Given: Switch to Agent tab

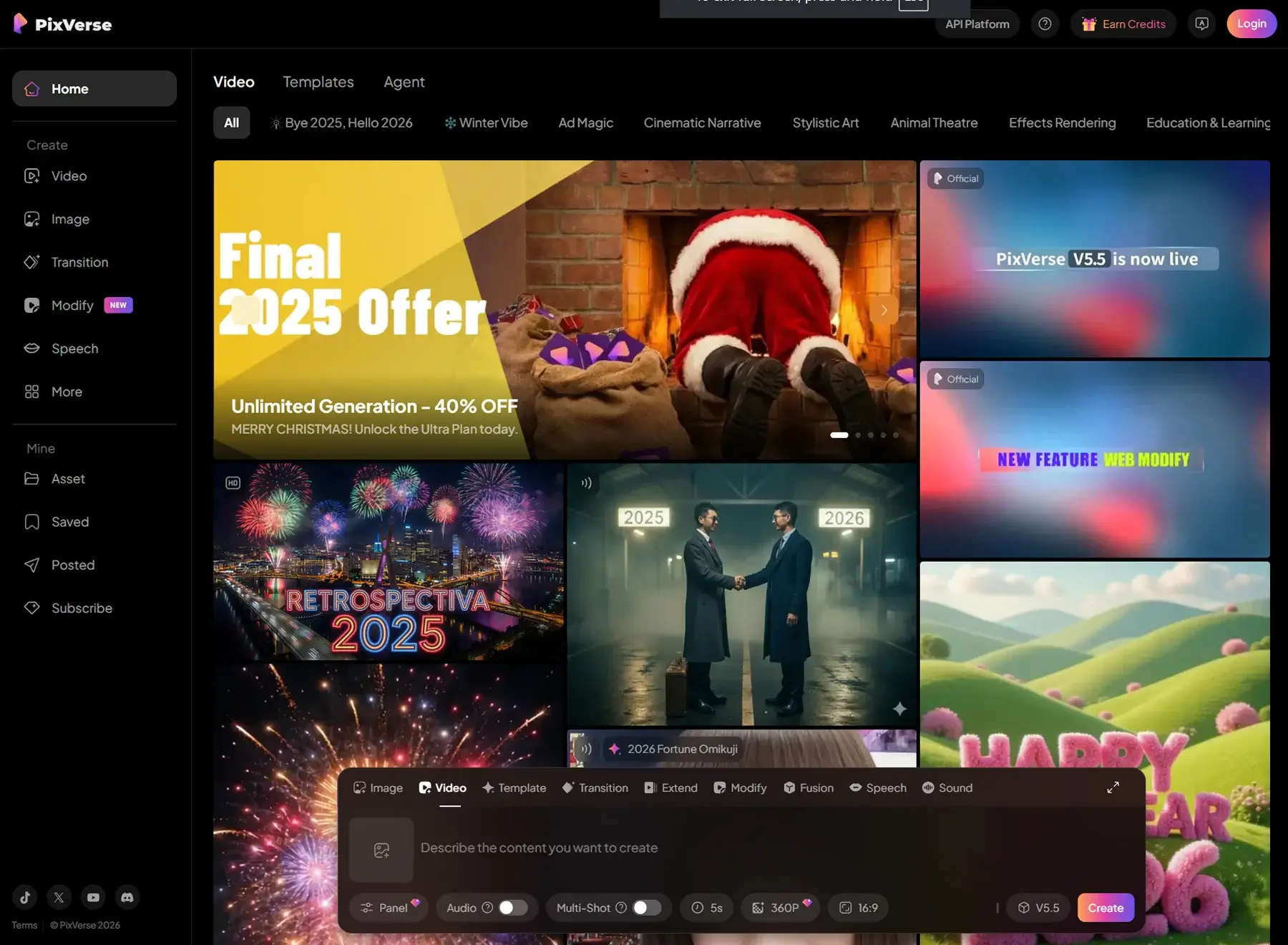Looking at the screenshot, I should [404, 82].
